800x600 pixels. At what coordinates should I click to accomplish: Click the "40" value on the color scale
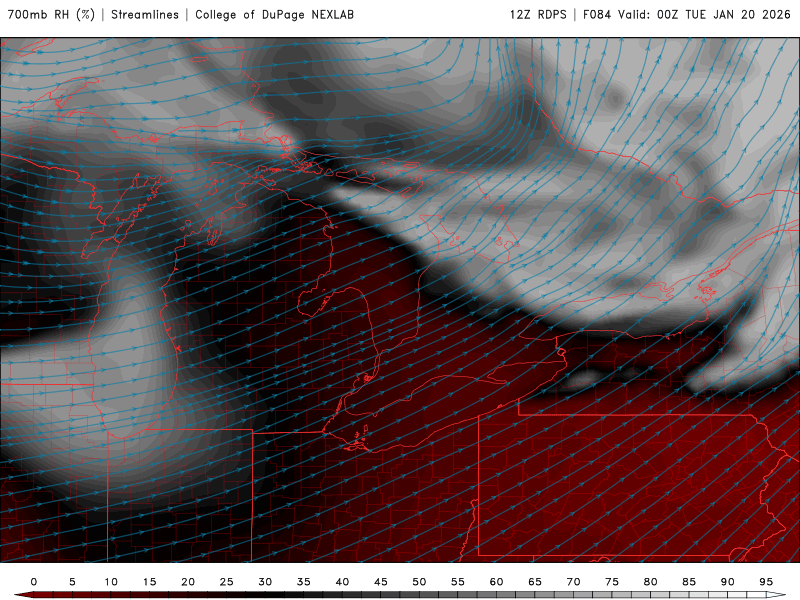[x=342, y=582]
